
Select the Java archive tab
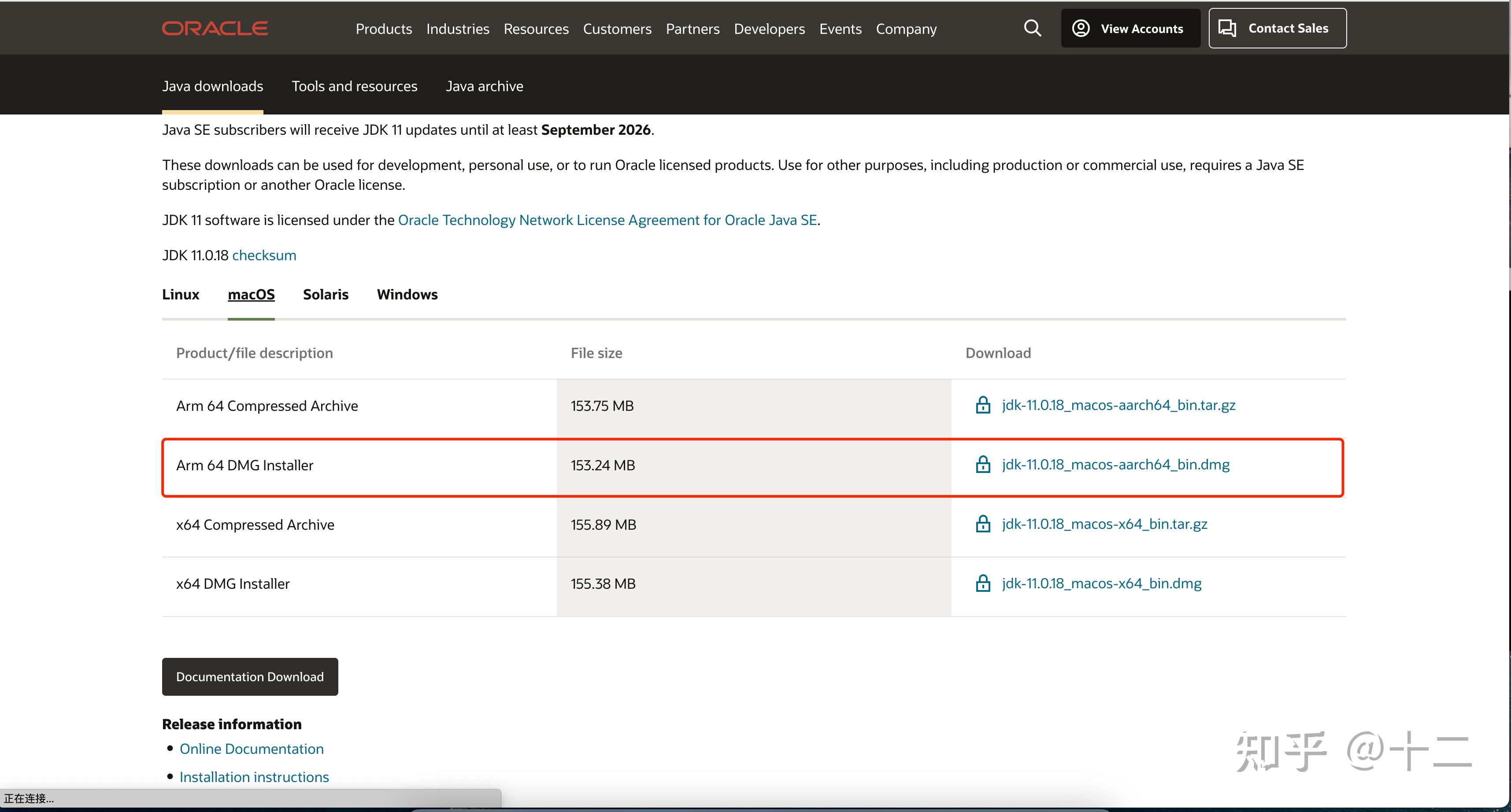point(485,86)
